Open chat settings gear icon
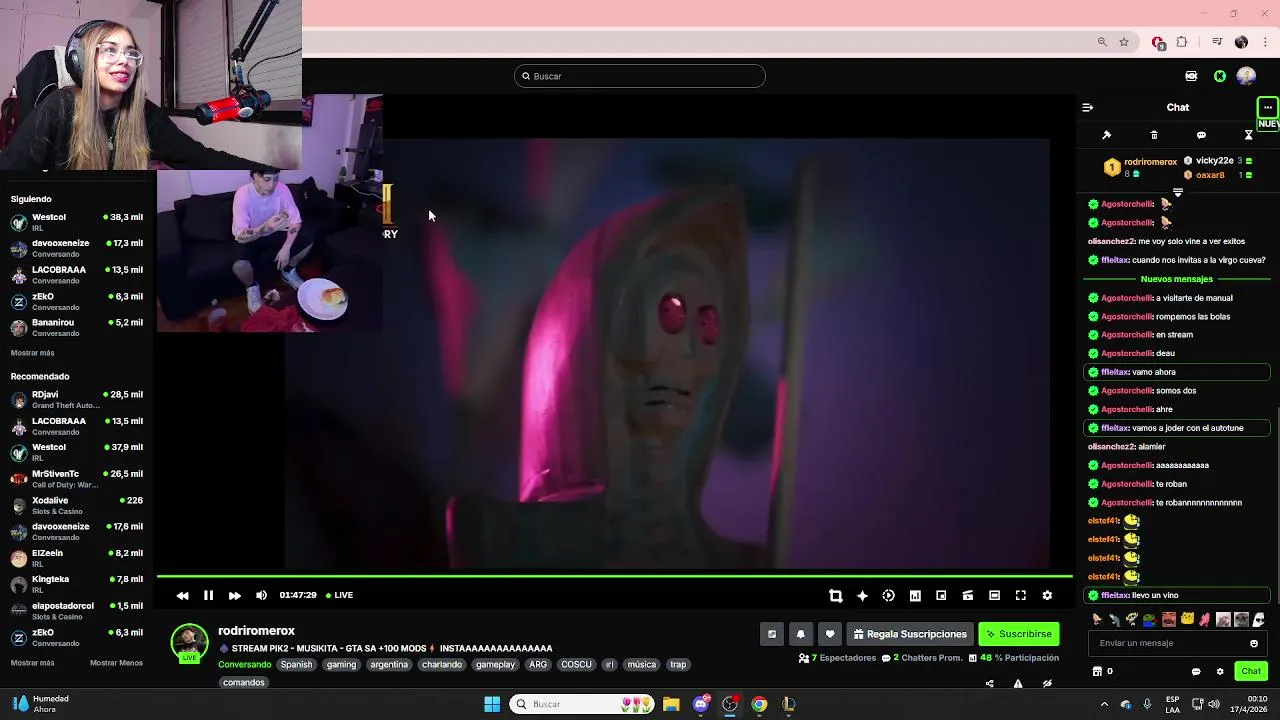This screenshot has height=720, width=1280. tap(1219, 671)
